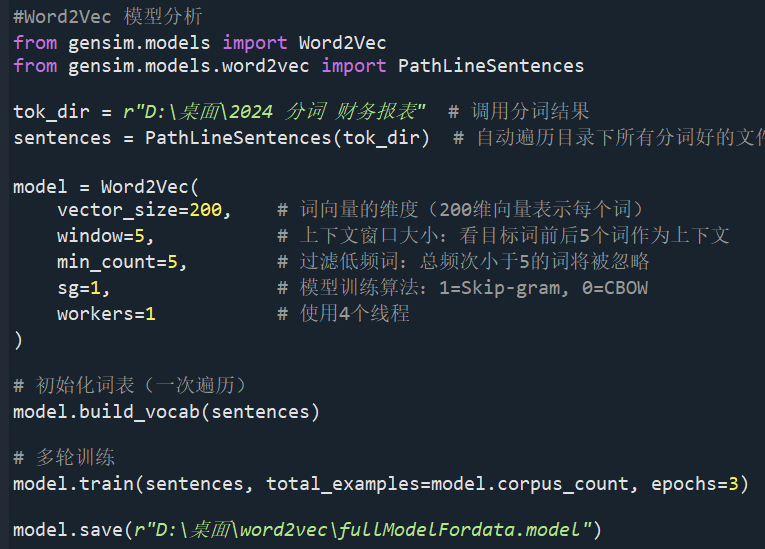Click the 'epochs=3' argument
Image resolution: width=765 pixels, height=549 pixels.
(x=695, y=484)
